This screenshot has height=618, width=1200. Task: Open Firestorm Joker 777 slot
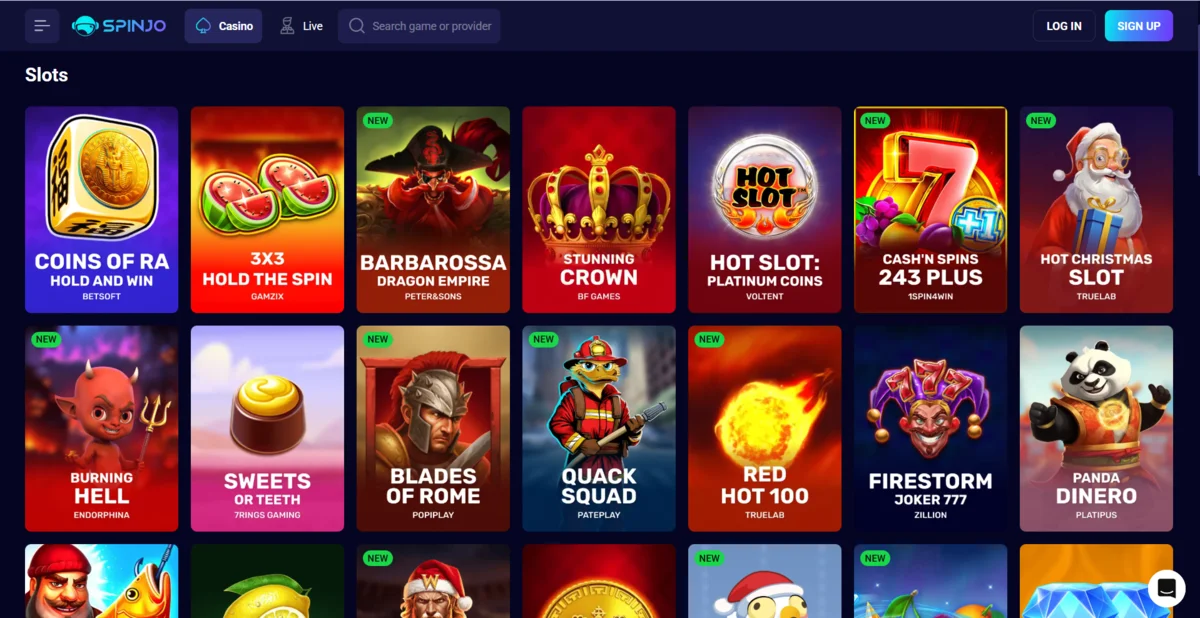click(x=931, y=428)
